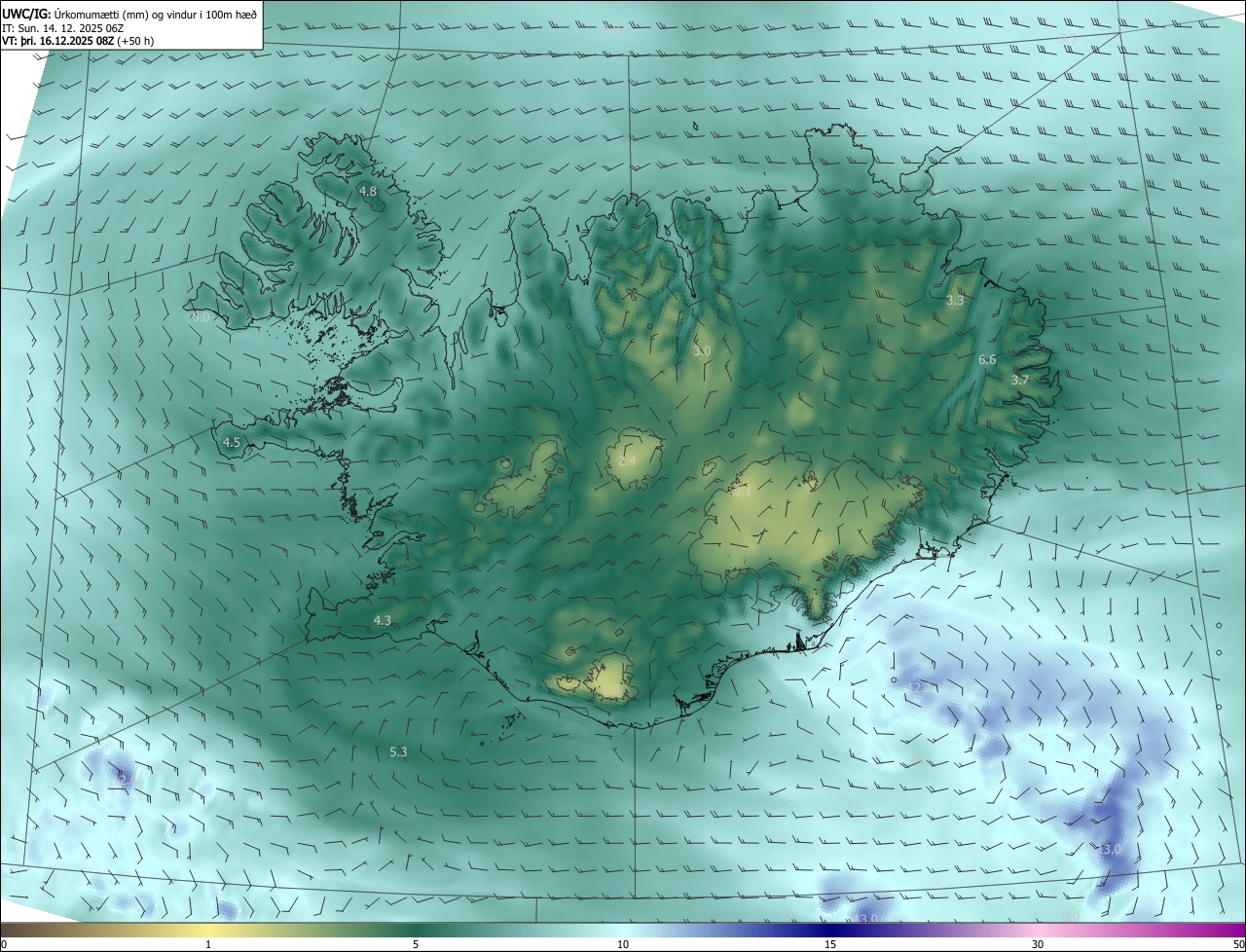Image resolution: width=1246 pixels, height=952 pixels.
Task: Click the 5.3 value over the sea south of the southwest coast
Action: [x=398, y=751]
